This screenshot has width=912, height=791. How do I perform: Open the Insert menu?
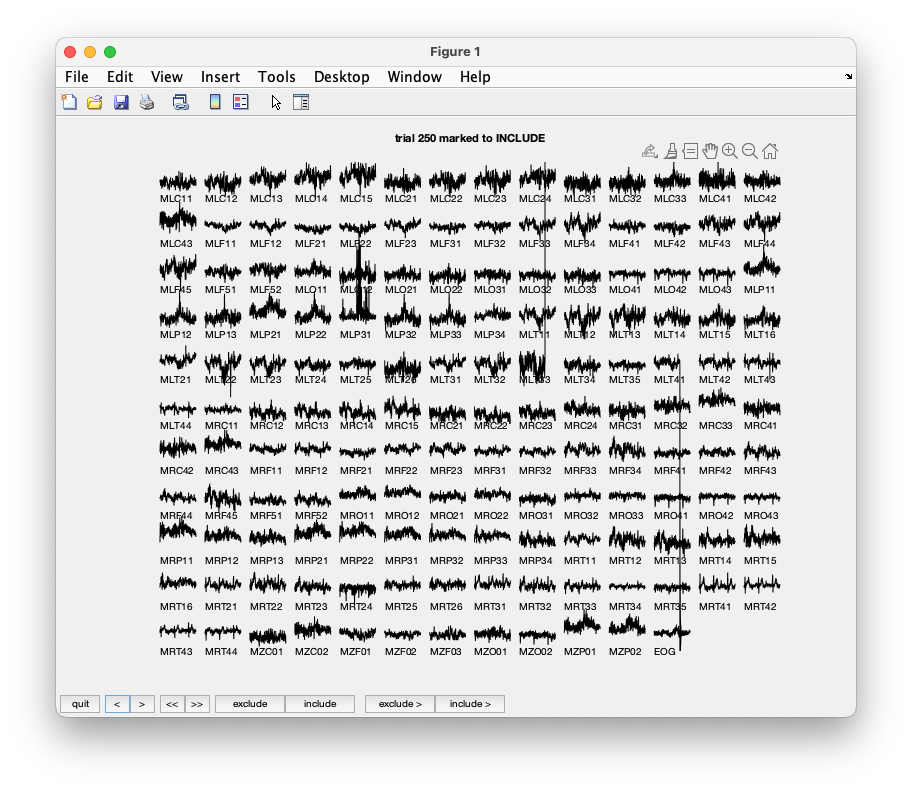220,77
